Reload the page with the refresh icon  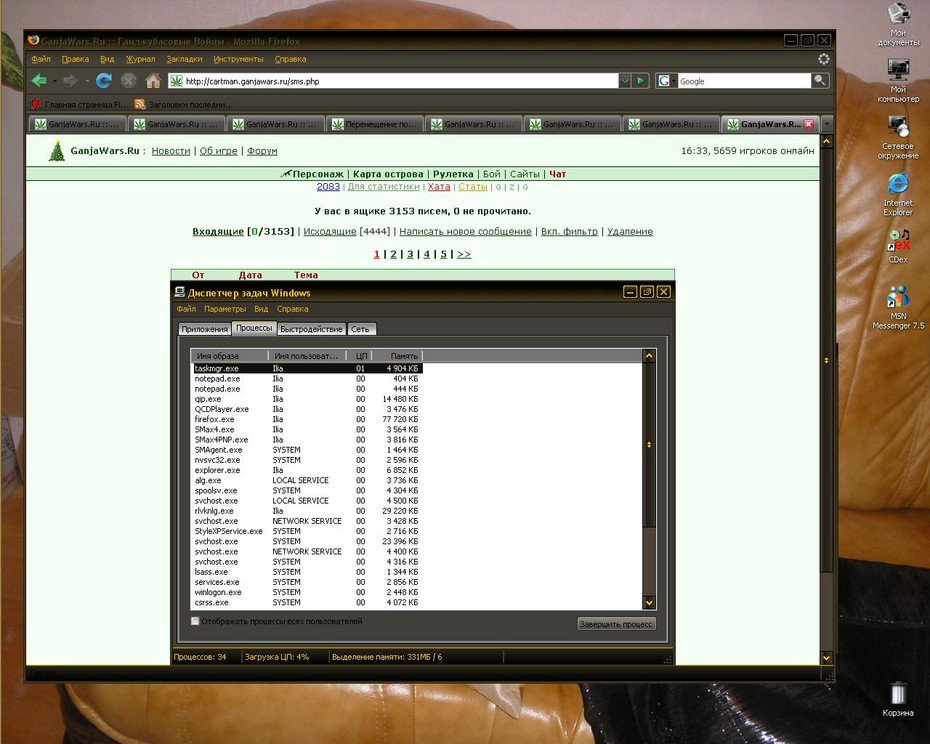point(104,81)
